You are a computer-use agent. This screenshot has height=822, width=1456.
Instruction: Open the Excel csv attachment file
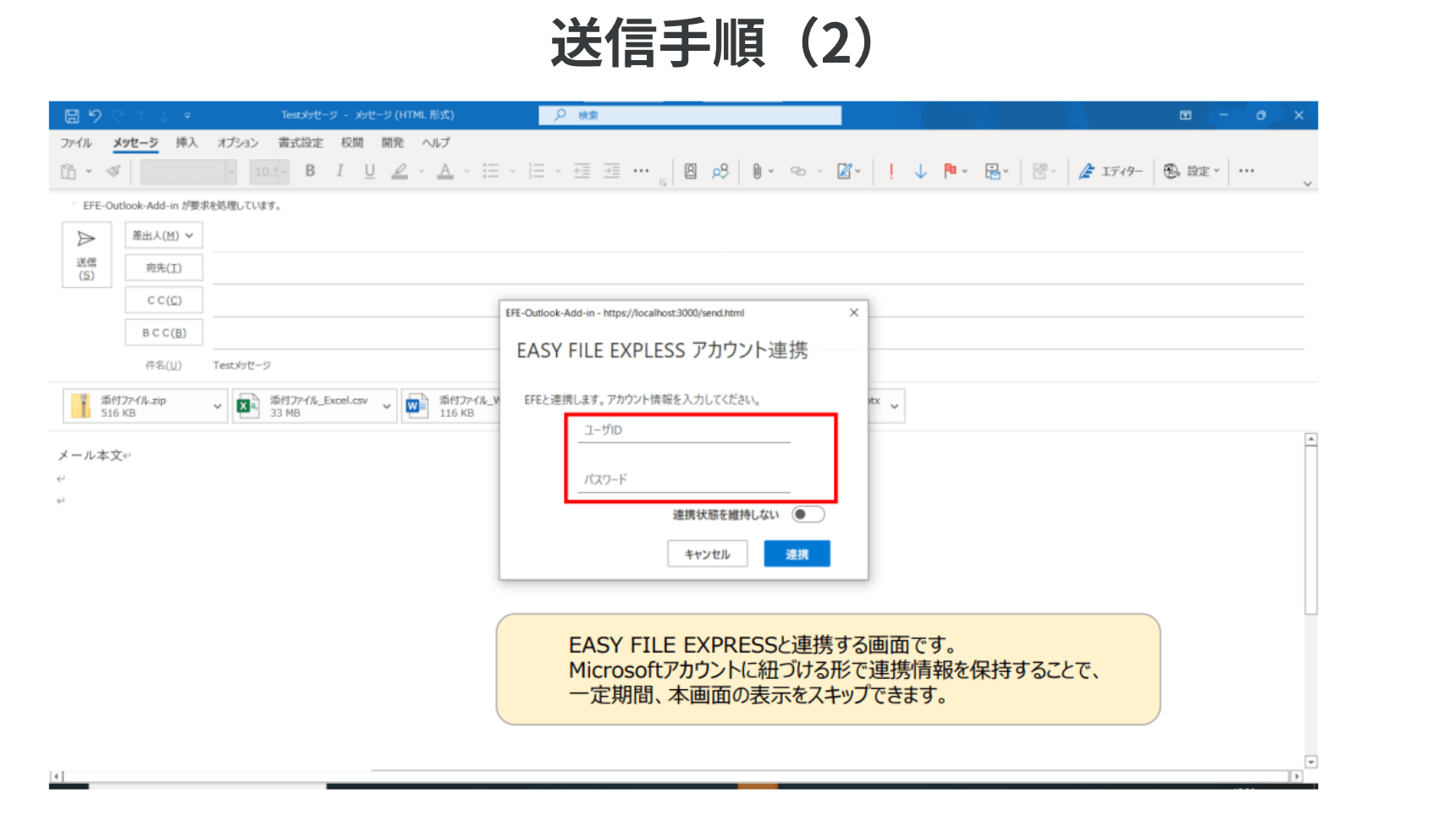(306, 406)
